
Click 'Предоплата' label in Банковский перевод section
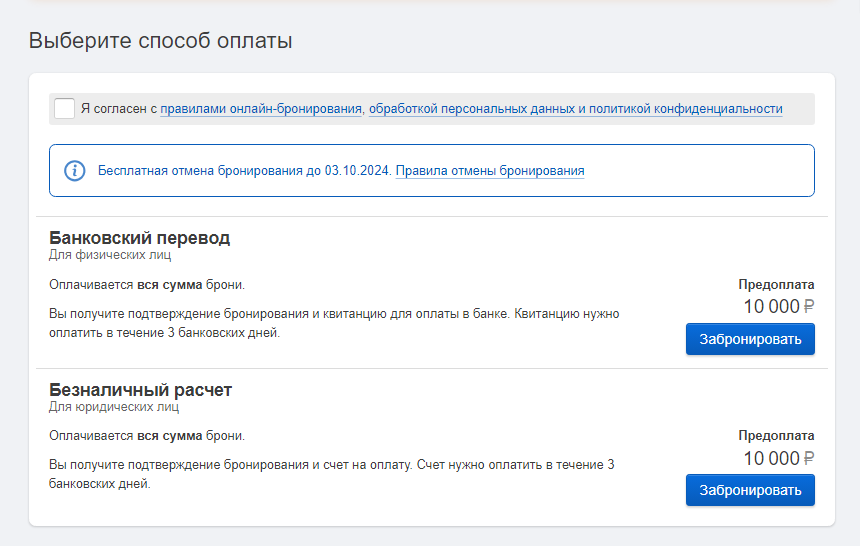[x=776, y=285]
